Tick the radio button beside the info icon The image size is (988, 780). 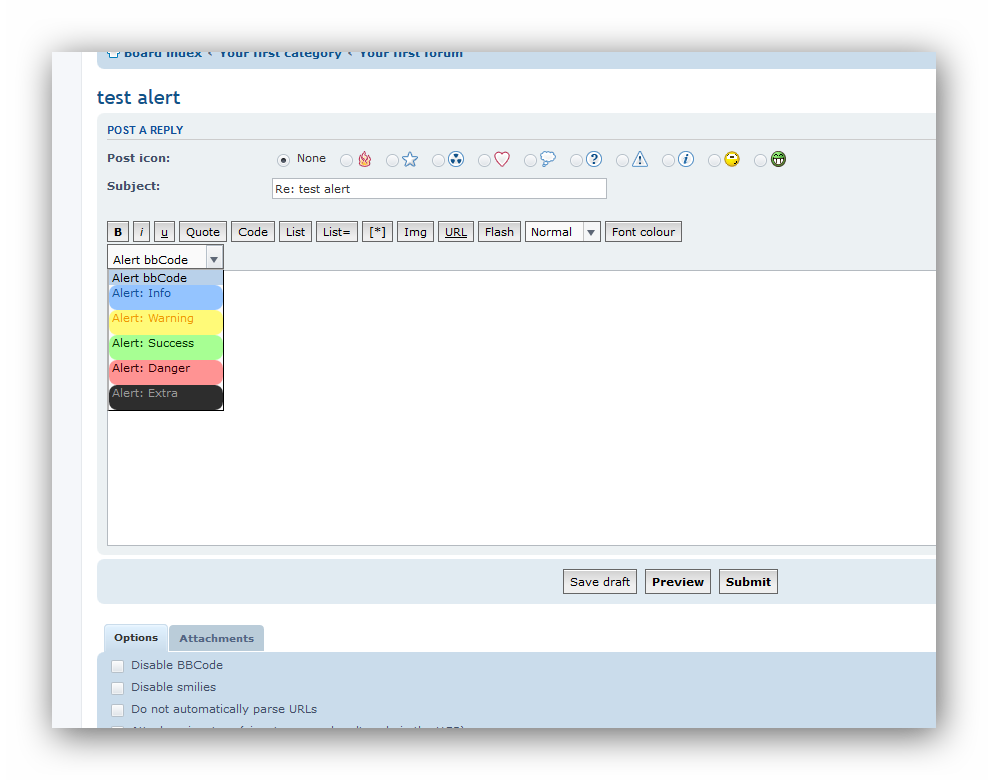(669, 161)
